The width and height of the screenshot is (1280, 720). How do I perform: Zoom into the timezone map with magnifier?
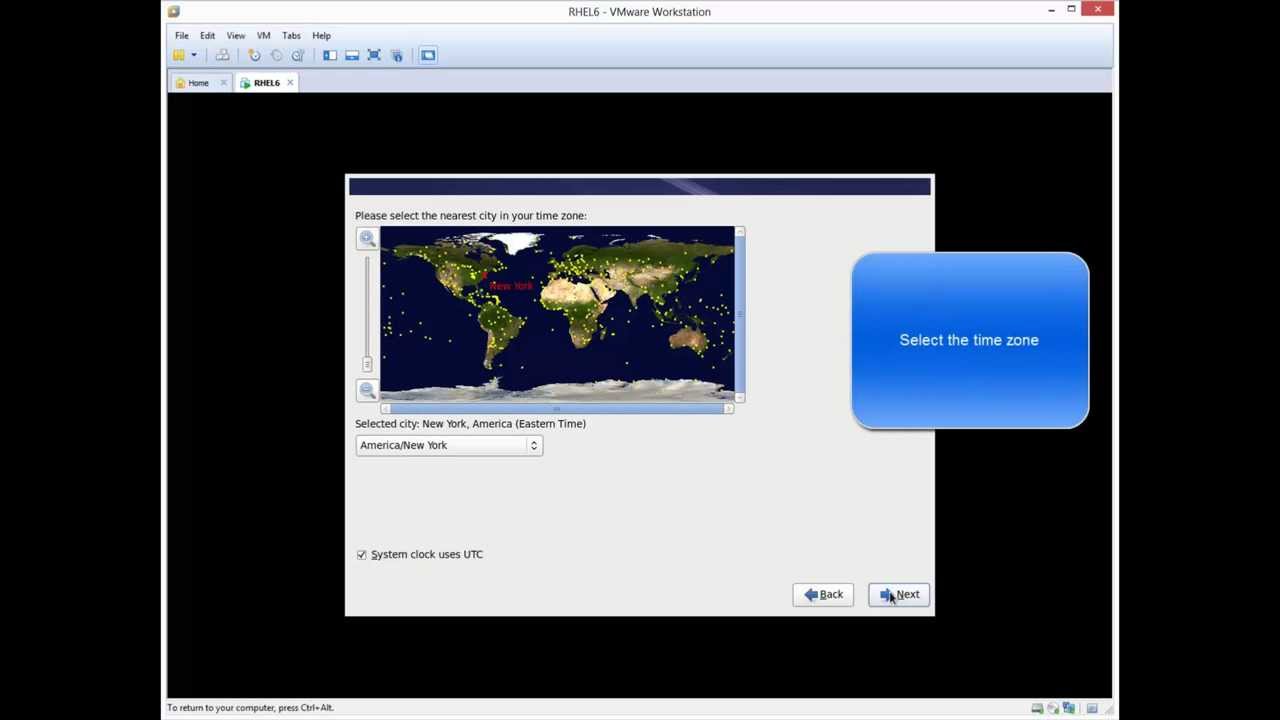click(367, 238)
